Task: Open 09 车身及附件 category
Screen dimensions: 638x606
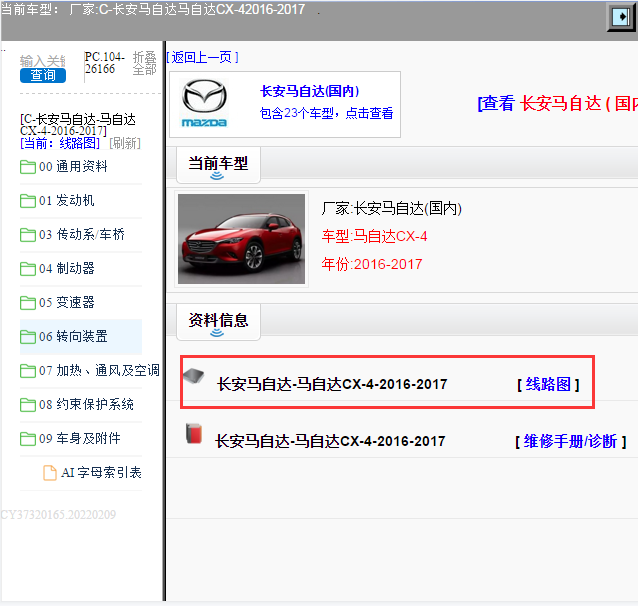Action: point(80,438)
